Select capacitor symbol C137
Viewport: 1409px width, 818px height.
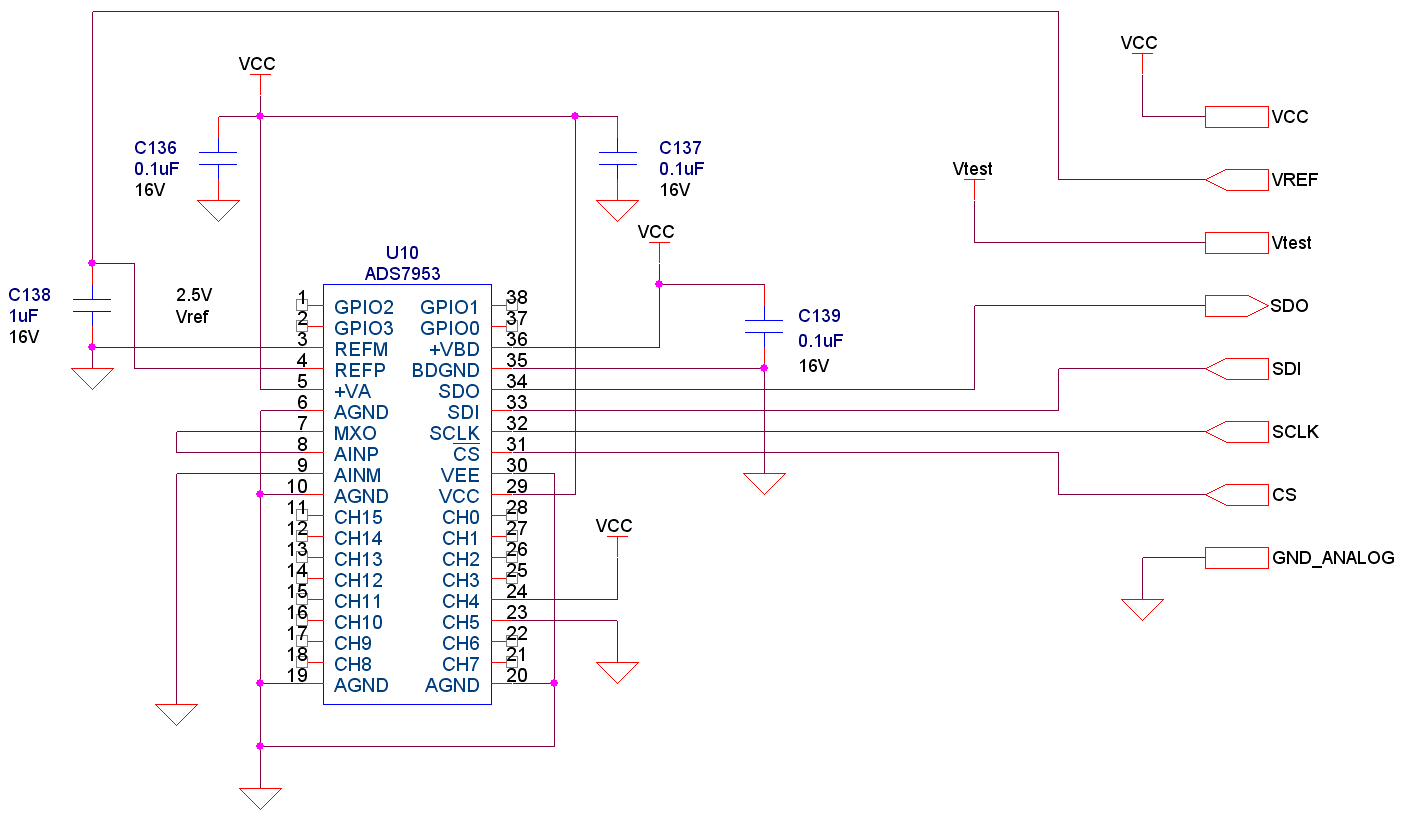click(x=617, y=158)
